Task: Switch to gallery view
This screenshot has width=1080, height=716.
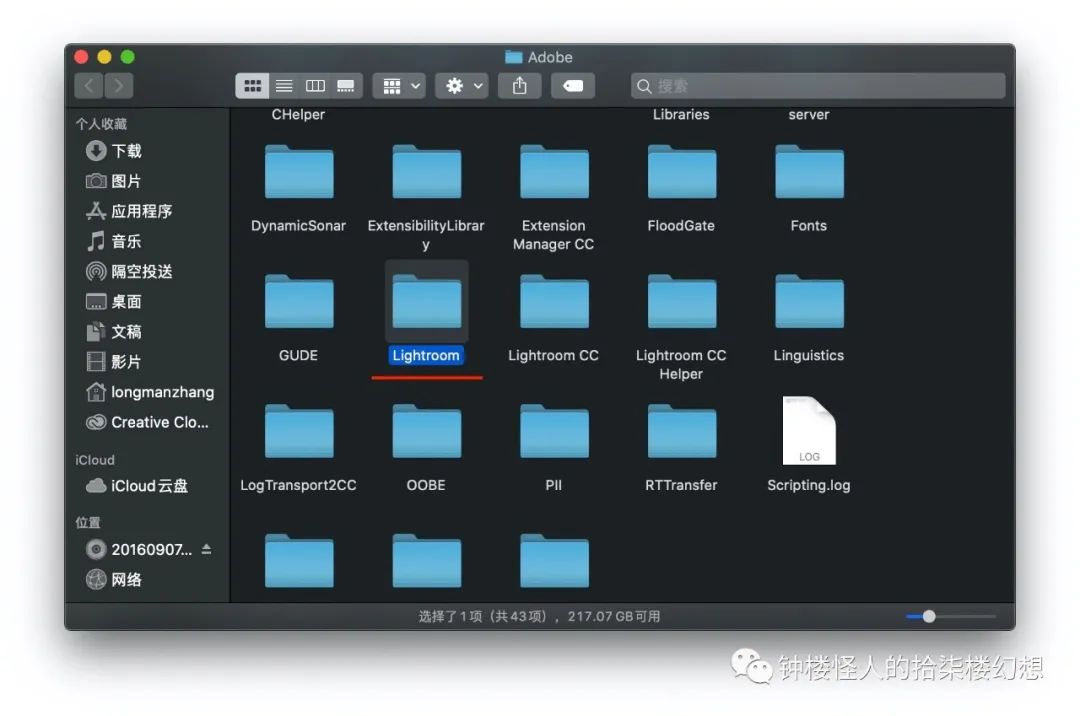Action: click(x=346, y=86)
